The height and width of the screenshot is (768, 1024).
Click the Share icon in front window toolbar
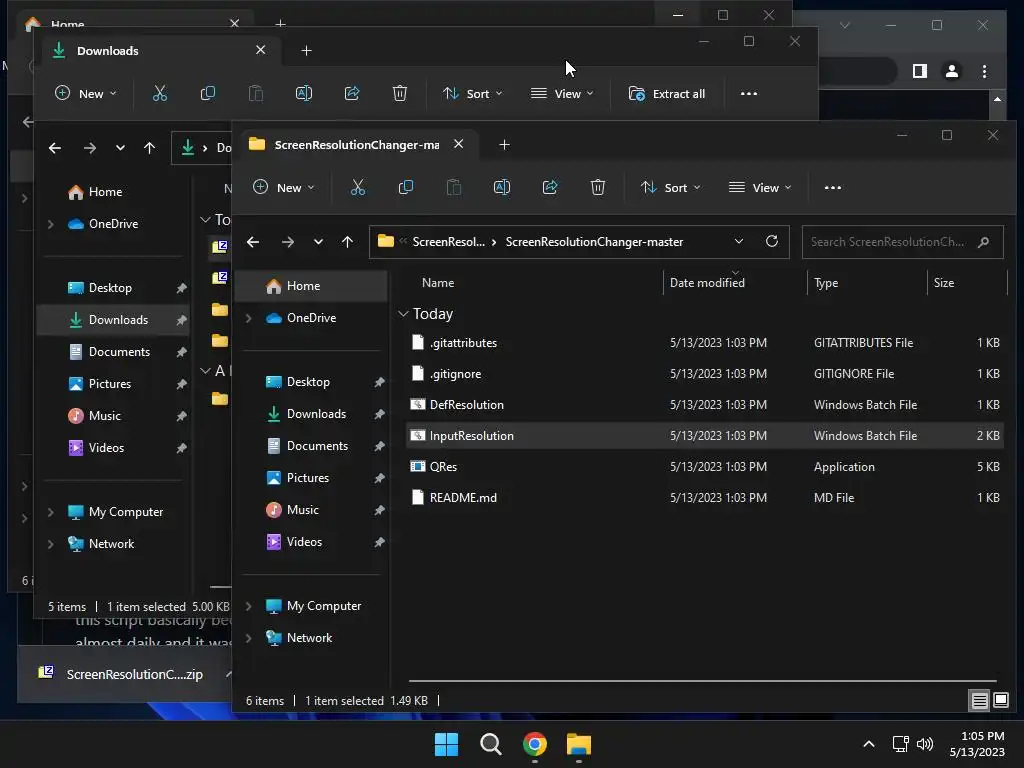(x=550, y=187)
